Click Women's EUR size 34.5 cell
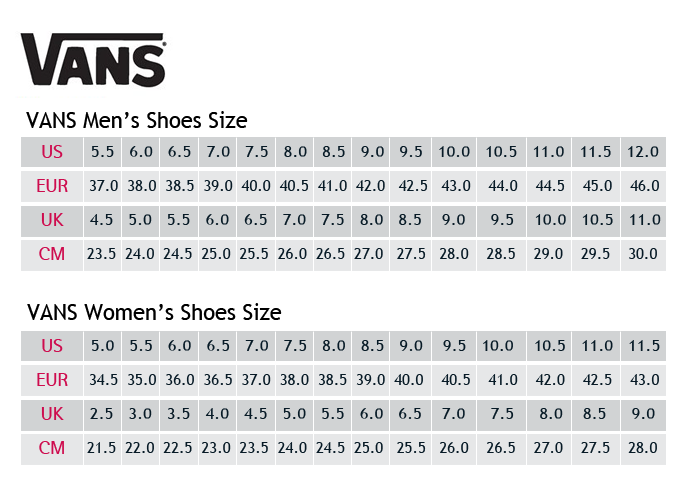 (102, 380)
